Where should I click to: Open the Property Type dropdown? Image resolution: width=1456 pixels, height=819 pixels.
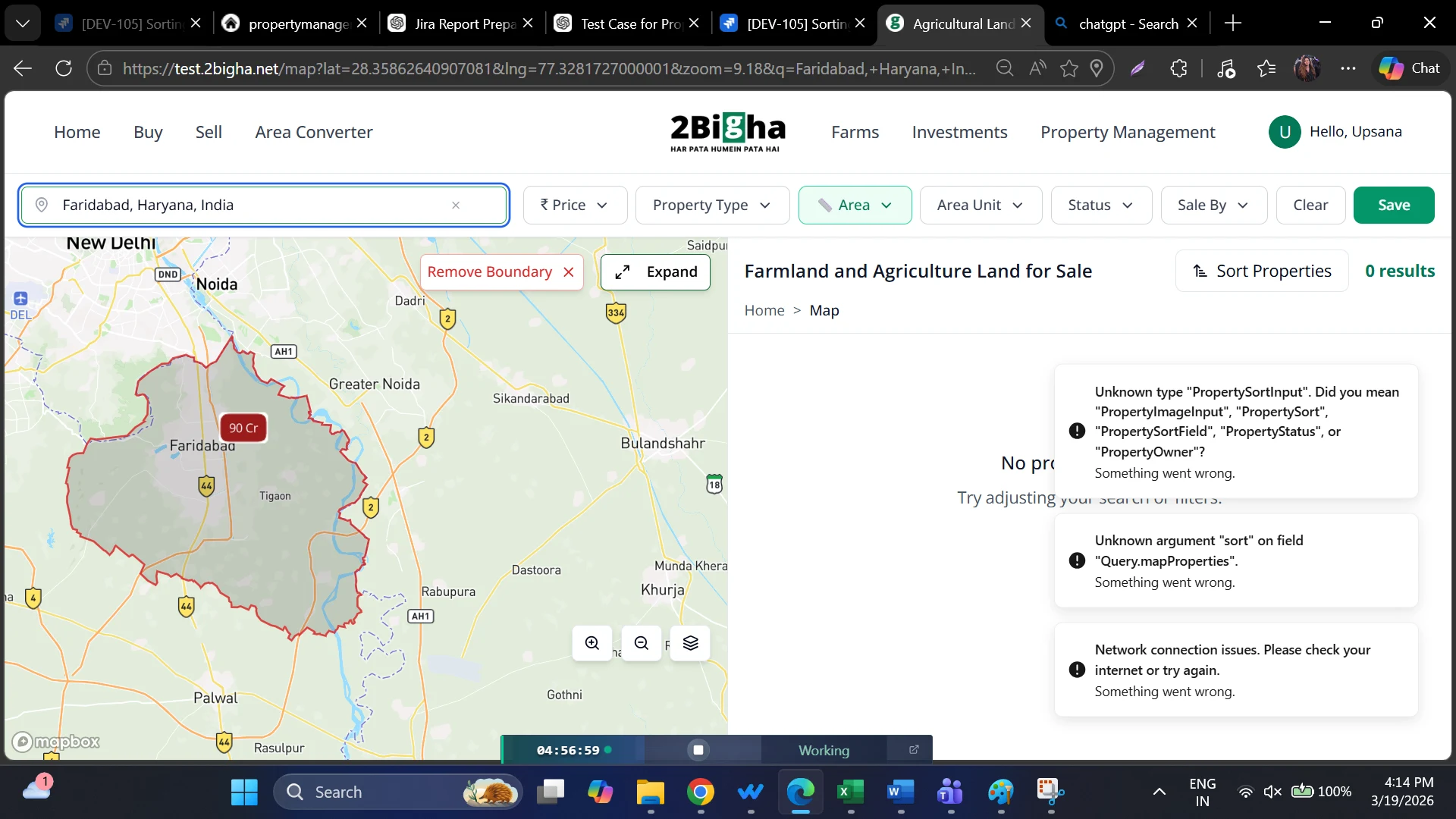[x=712, y=205]
